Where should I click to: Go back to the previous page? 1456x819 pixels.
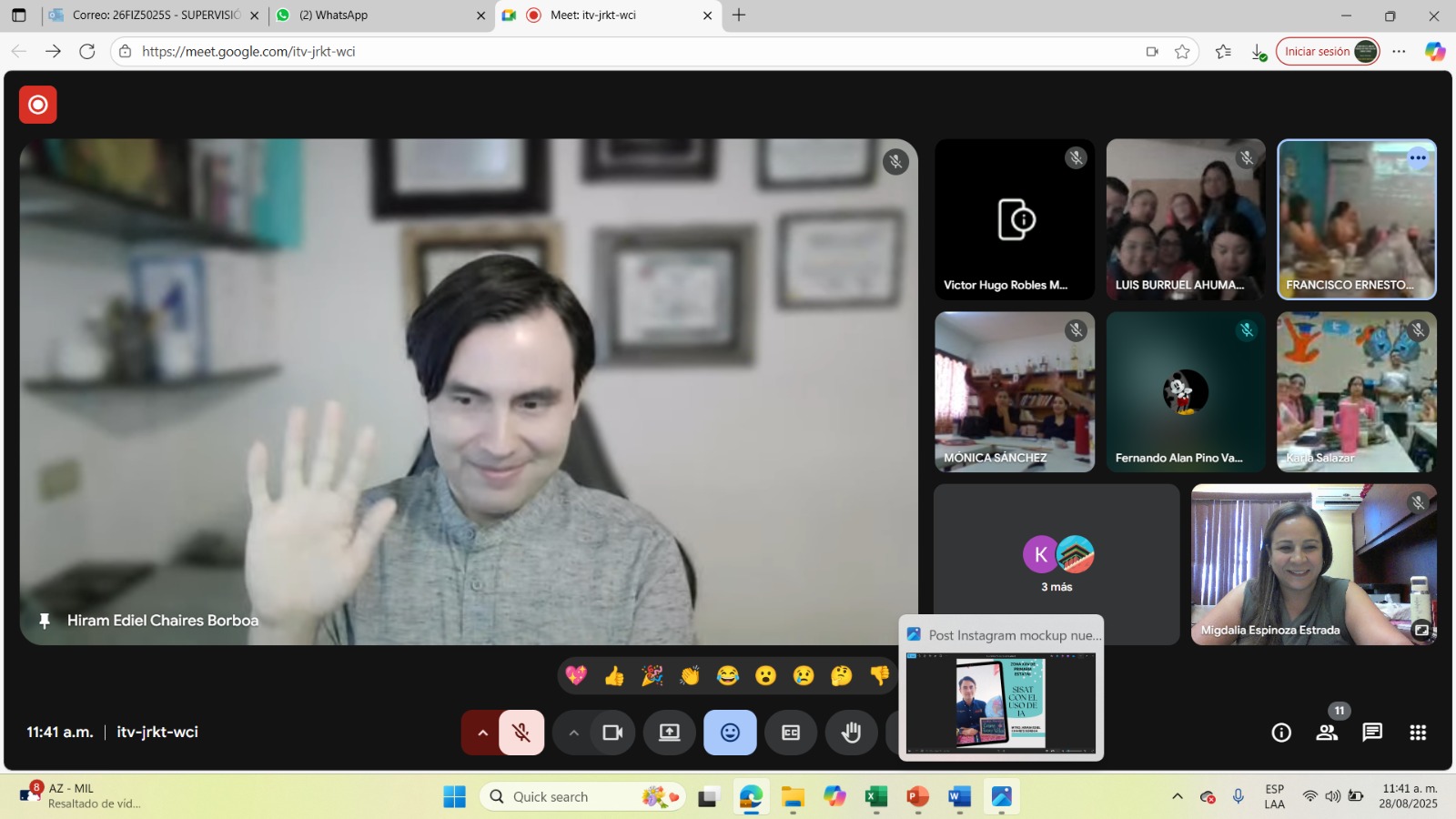point(19,52)
